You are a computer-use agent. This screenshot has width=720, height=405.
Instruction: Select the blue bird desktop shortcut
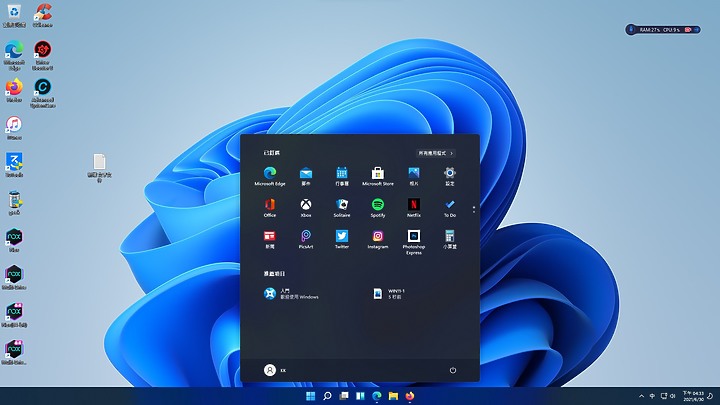[x=14, y=165]
